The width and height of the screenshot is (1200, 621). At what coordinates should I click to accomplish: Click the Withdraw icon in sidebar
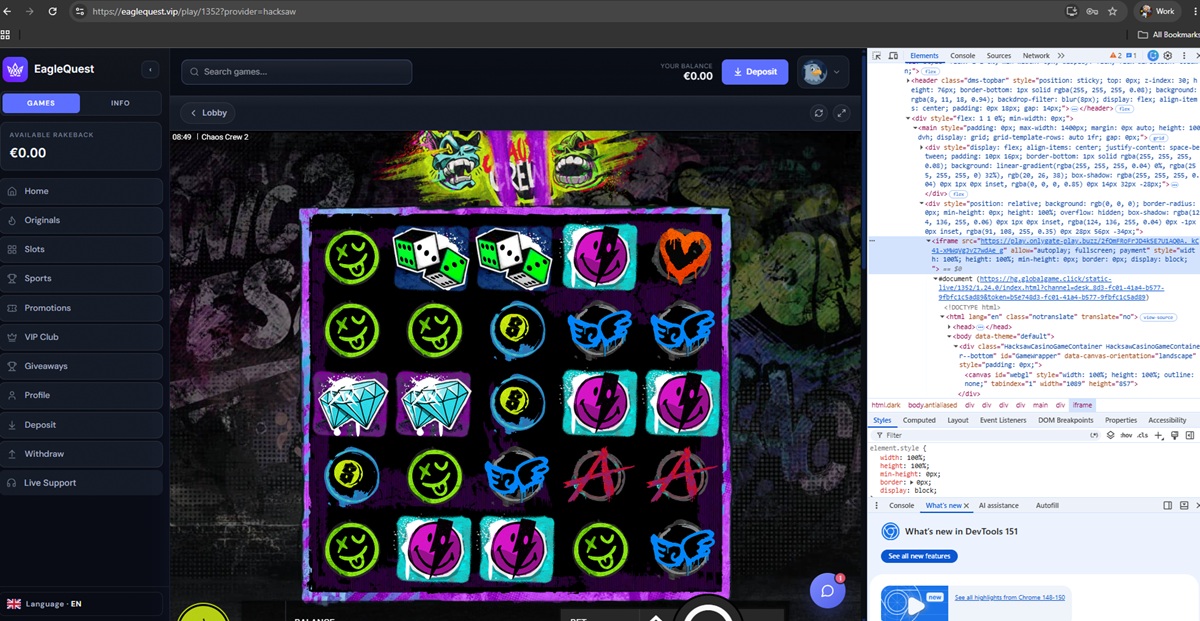click(12, 454)
